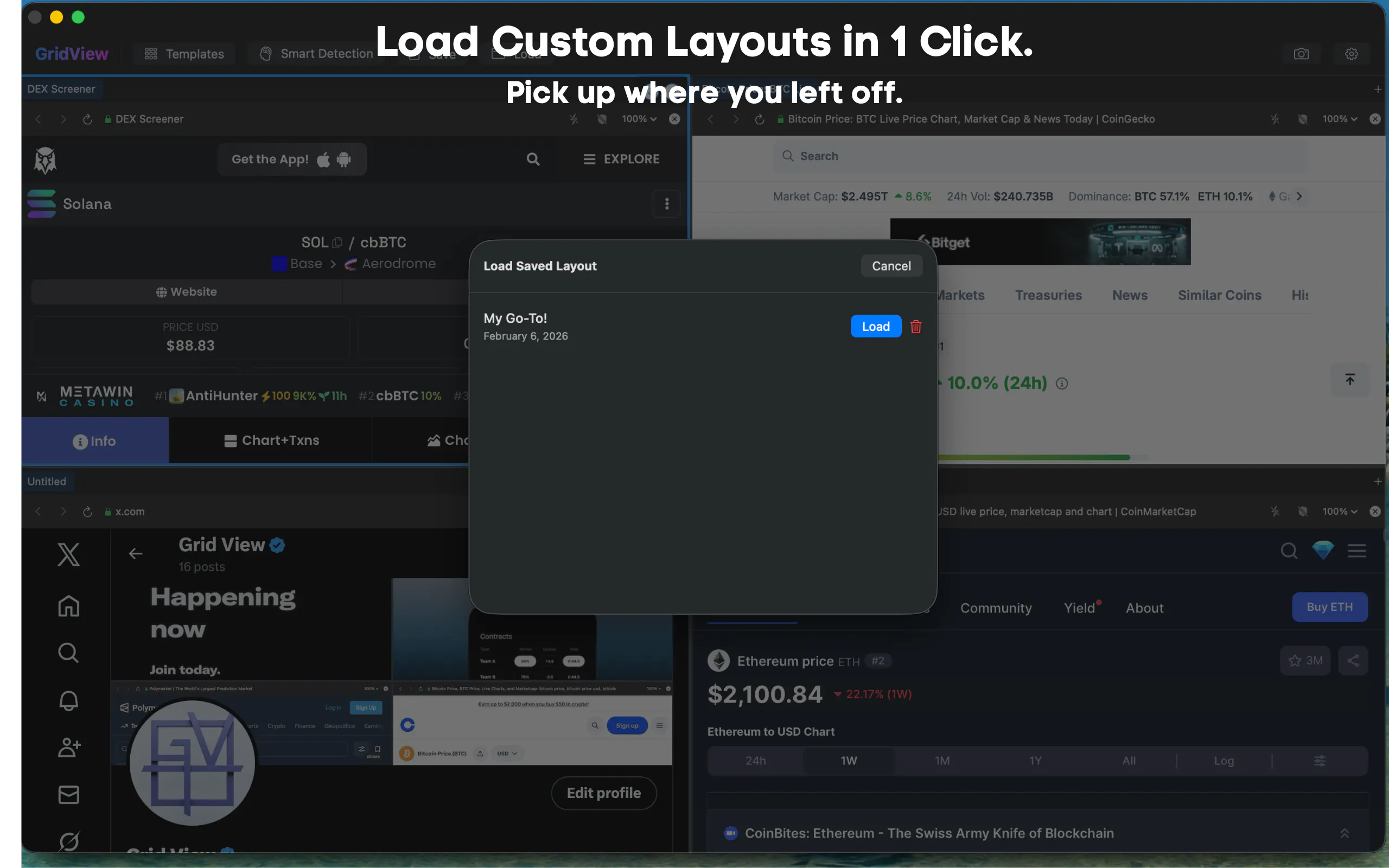Open the News tab on CoinGecko
This screenshot has width=1389, height=868.
[x=1130, y=295]
